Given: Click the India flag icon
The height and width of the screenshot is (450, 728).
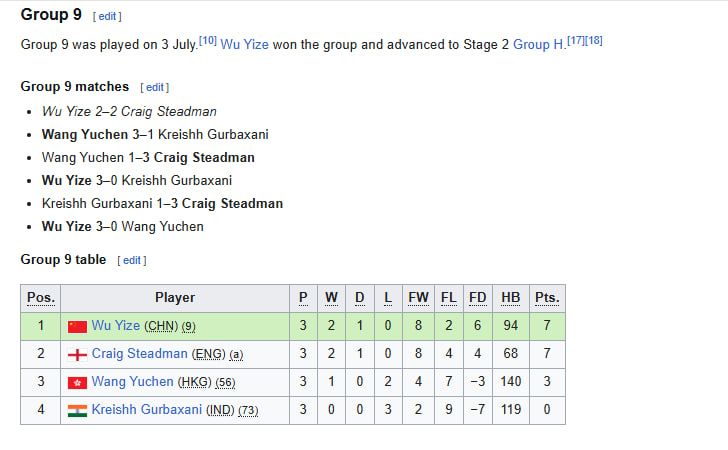Looking at the screenshot, I should point(77,411).
